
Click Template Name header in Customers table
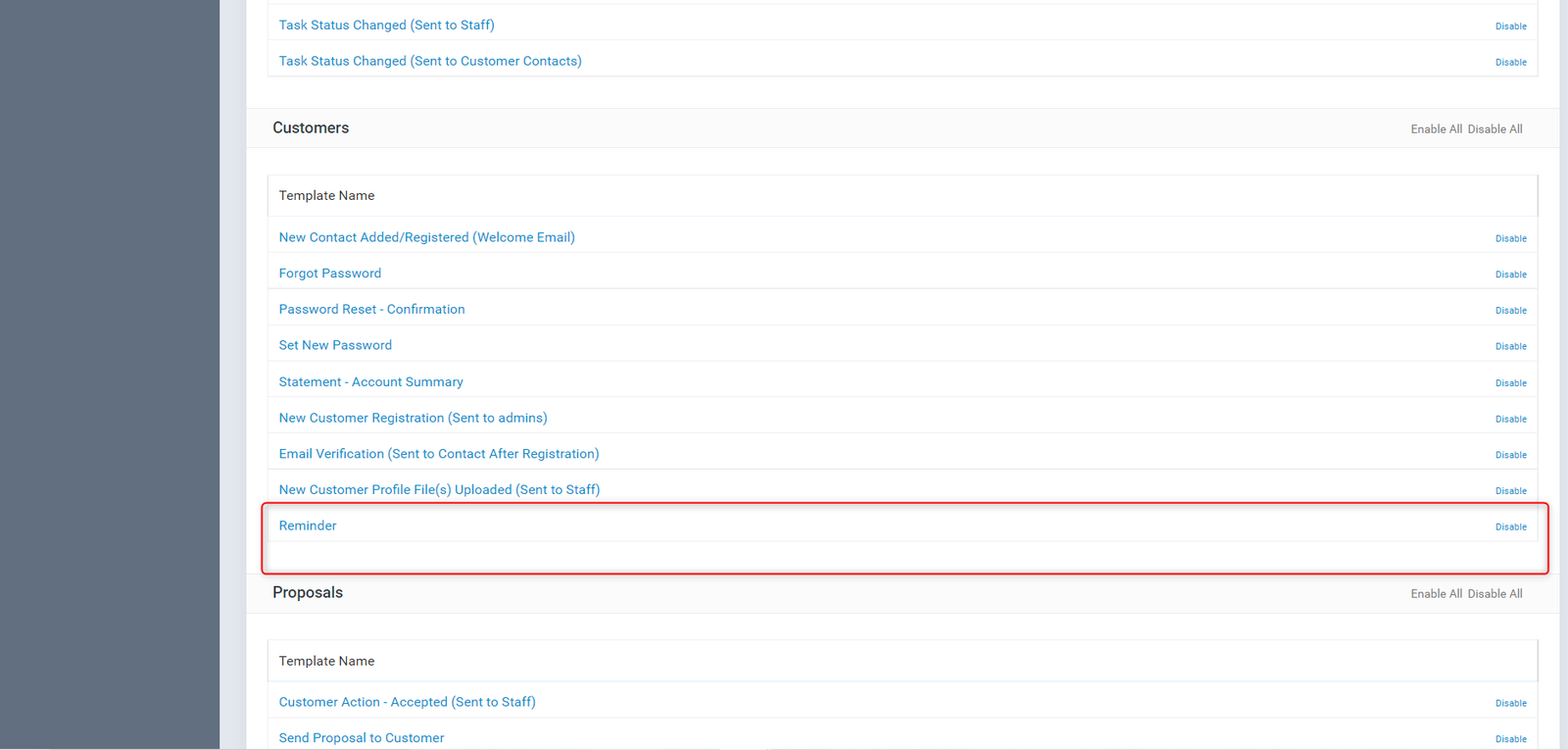click(326, 196)
